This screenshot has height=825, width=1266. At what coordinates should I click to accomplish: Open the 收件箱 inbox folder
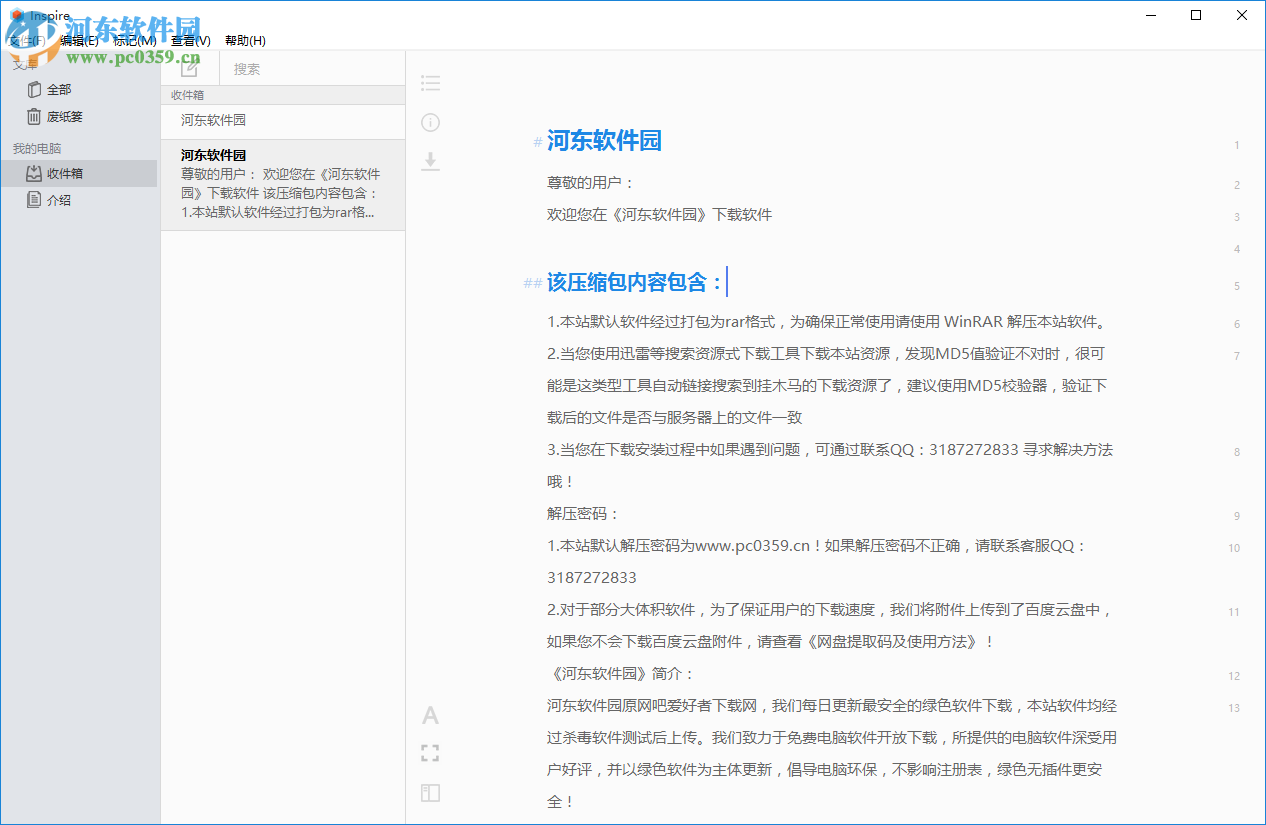64,174
